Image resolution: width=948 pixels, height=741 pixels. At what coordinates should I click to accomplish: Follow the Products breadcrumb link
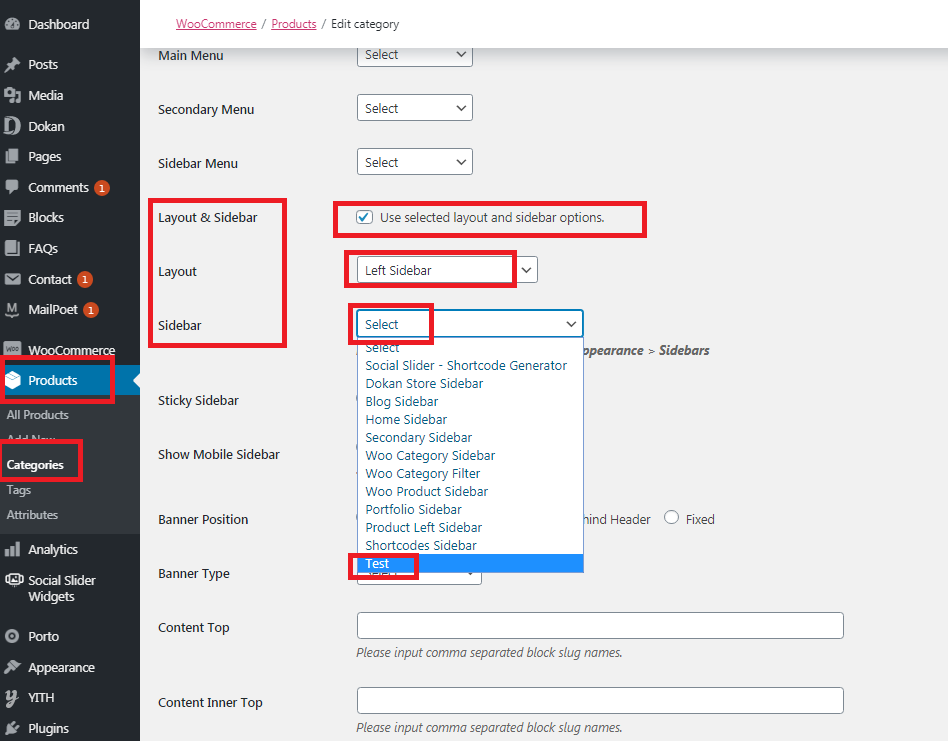click(294, 24)
